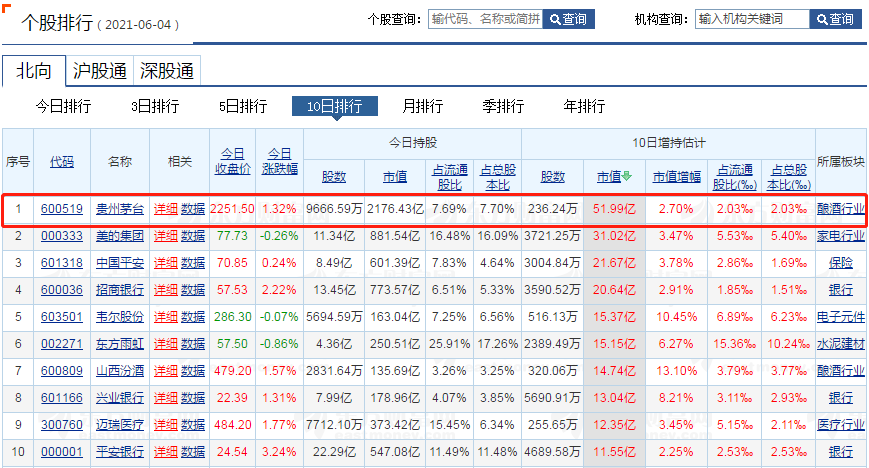Sort by 今日收盘价 column header
Image resolution: width=869 pixels, height=468 pixels.
(233, 161)
